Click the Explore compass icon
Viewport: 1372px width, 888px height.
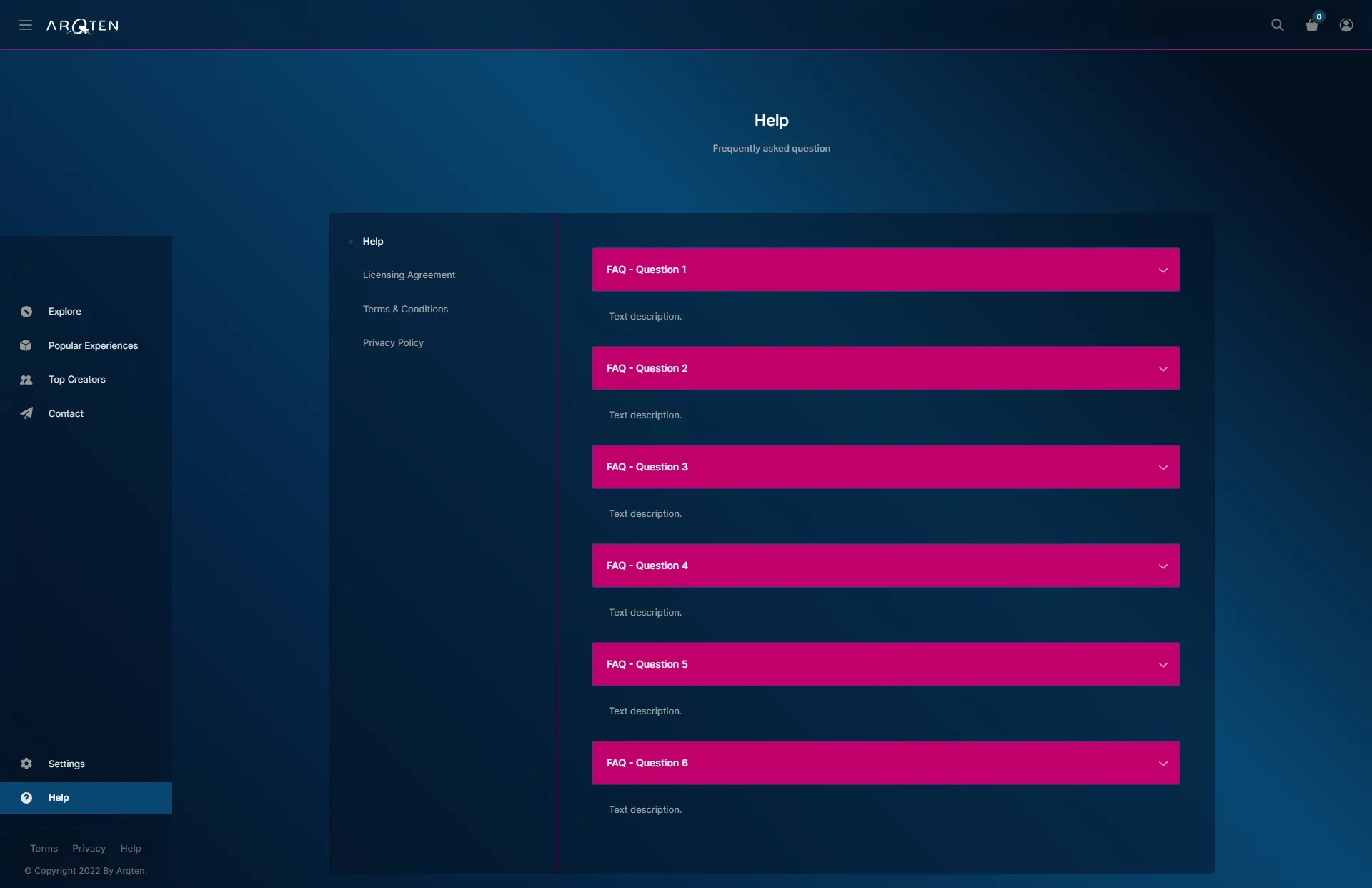pos(26,312)
